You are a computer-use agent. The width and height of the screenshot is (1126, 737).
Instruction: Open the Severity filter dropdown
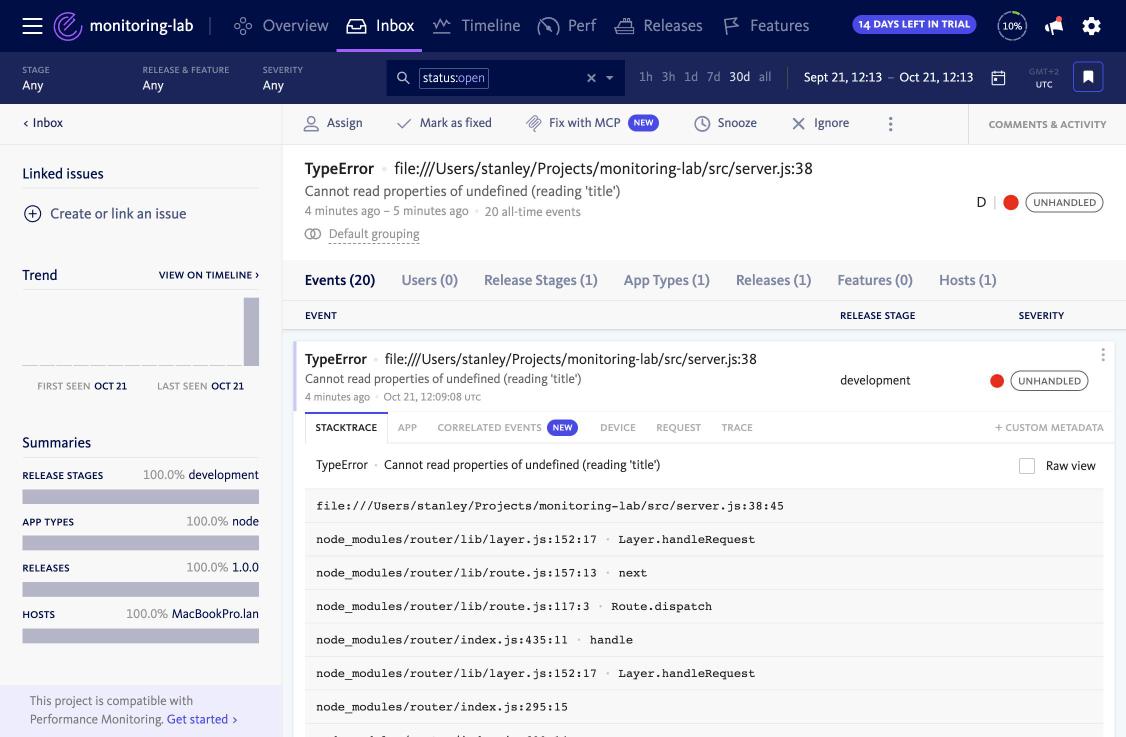(x=283, y=78)
